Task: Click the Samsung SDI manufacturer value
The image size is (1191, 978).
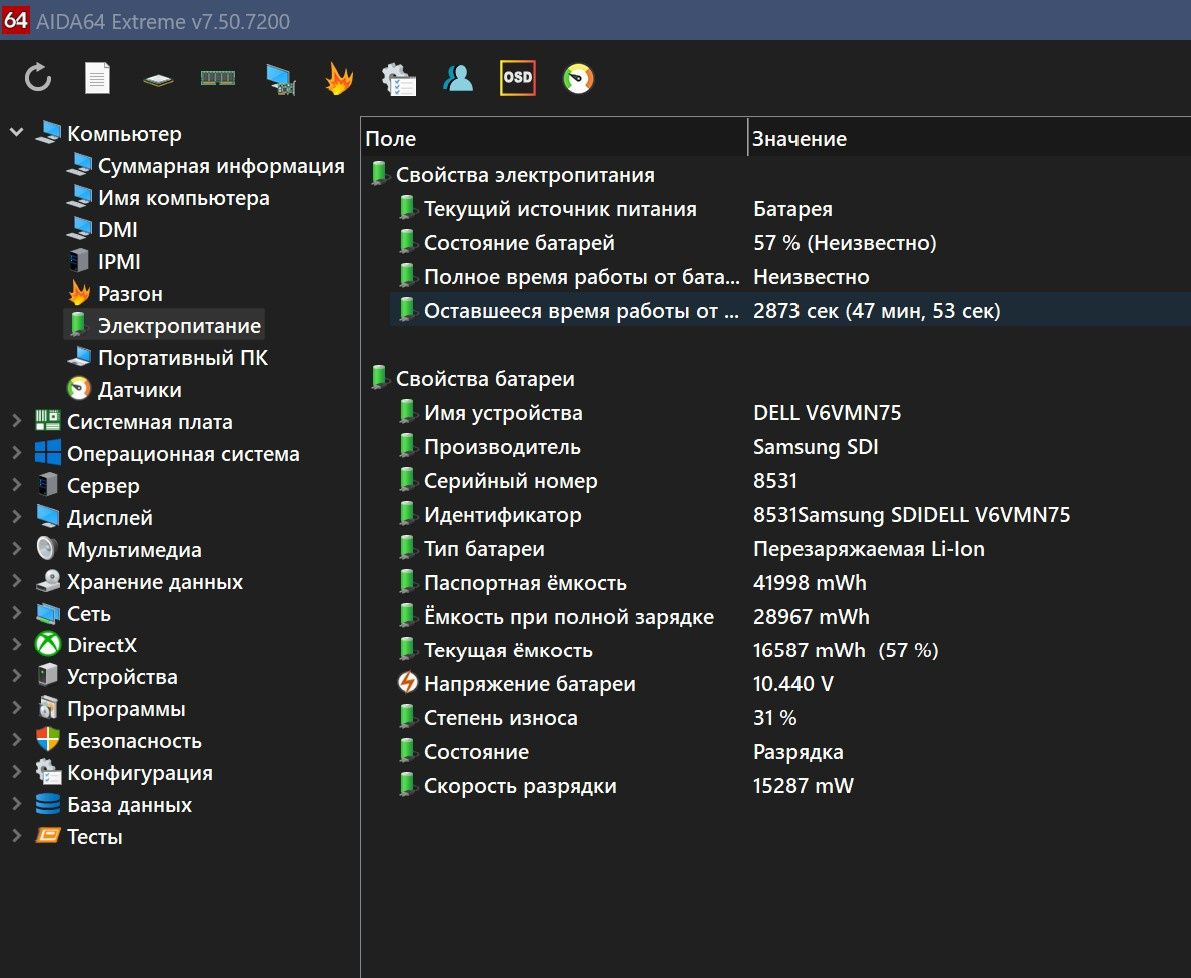Action: click(x=815, y=446)
